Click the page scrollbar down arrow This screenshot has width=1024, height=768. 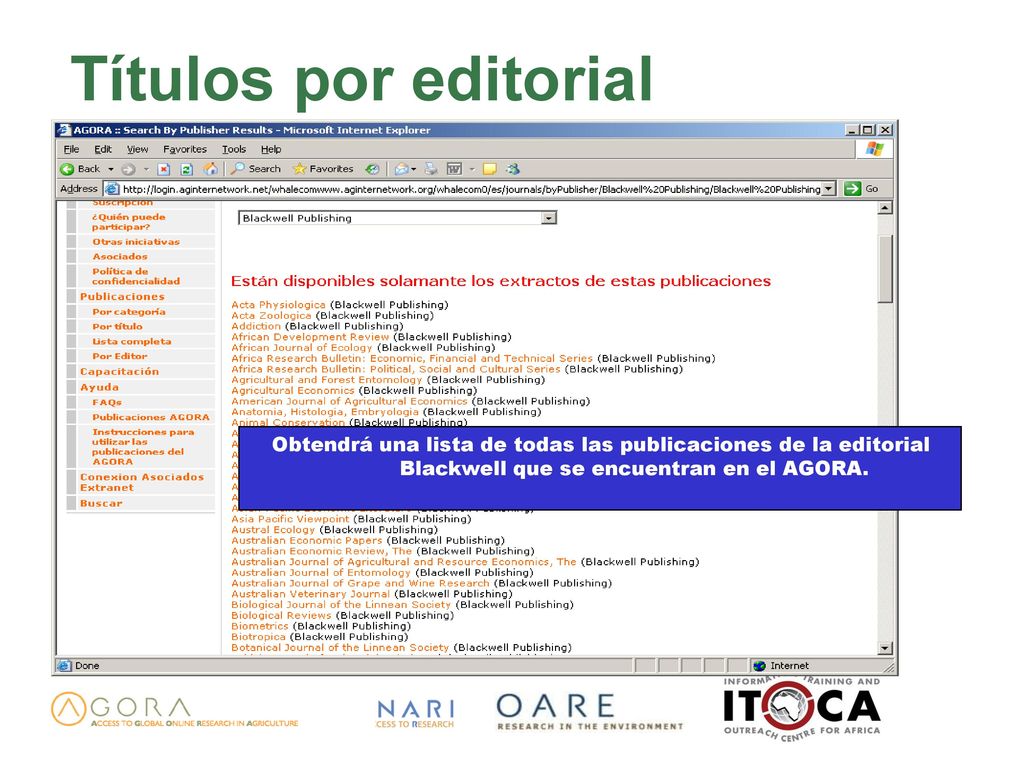[885, 648]
